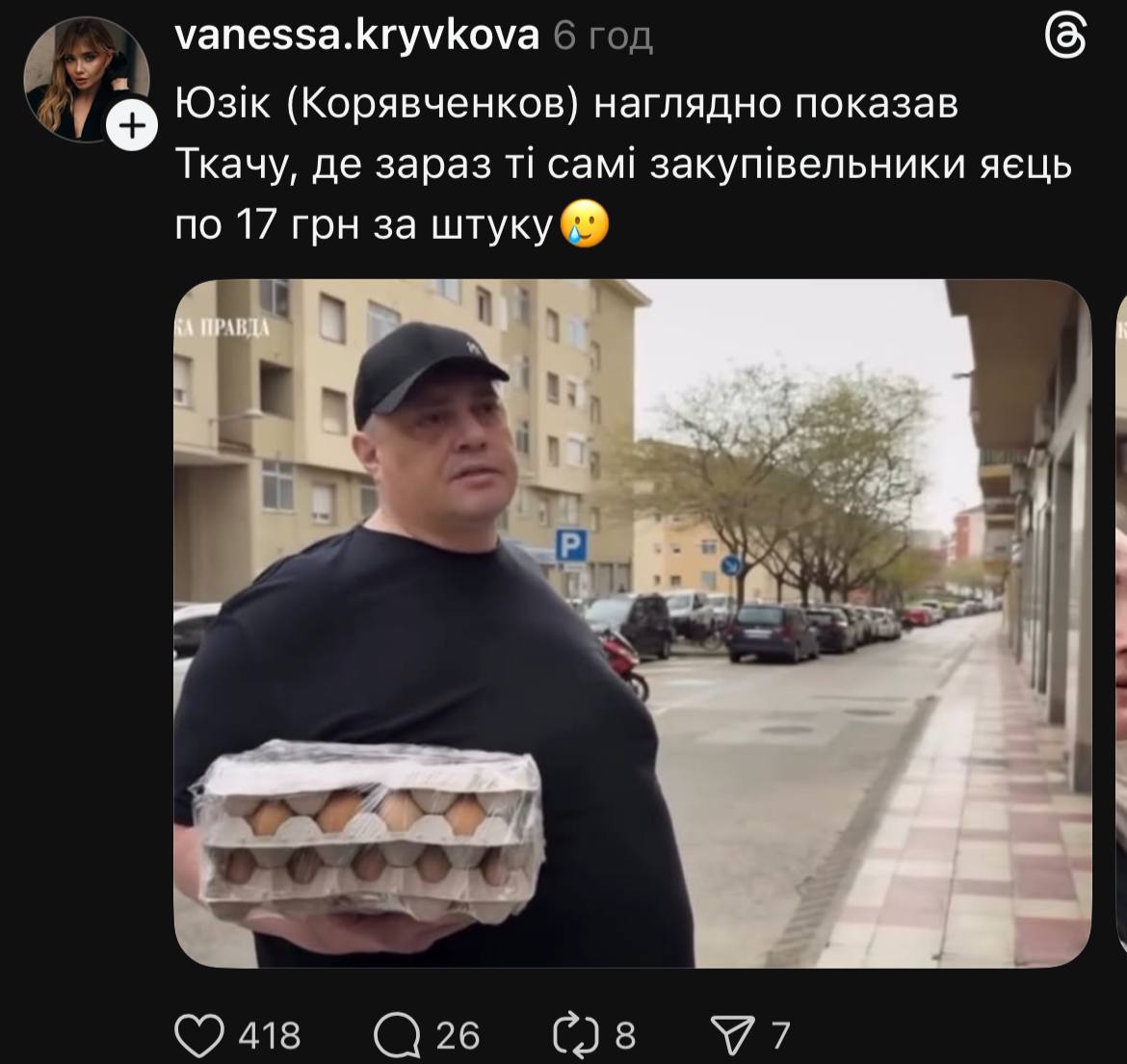Image resolution: width=1127 pixels, height=1064 pixels.
Task: Tap the blue parking sign in the photo
Action: (571, 545)
